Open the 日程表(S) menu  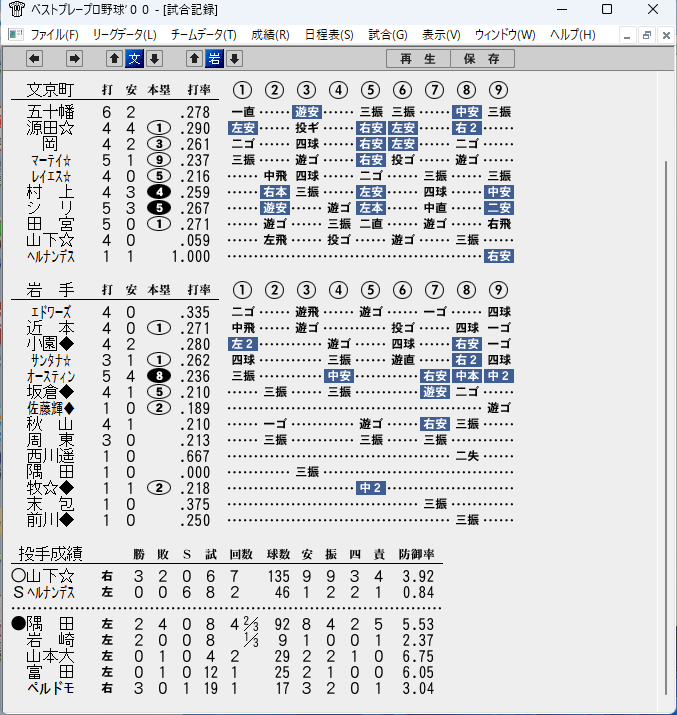click(x=329, y=35)
